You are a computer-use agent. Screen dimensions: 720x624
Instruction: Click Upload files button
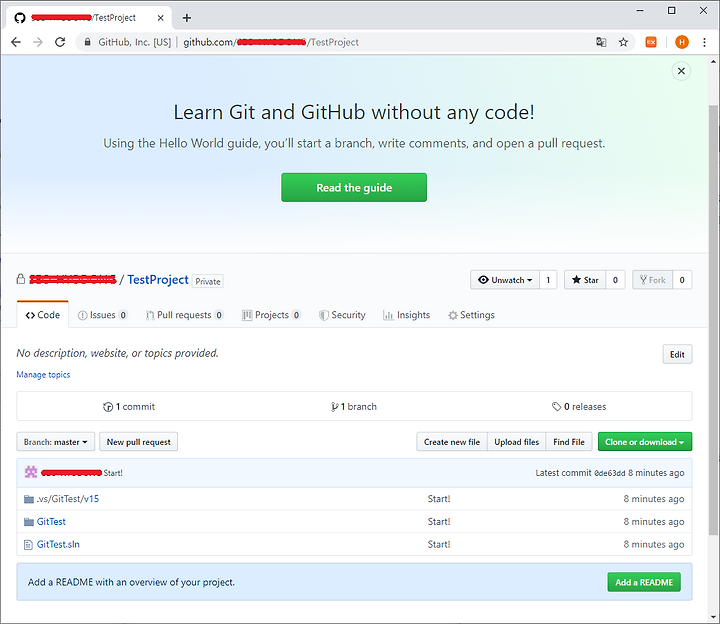pos(517,442)
